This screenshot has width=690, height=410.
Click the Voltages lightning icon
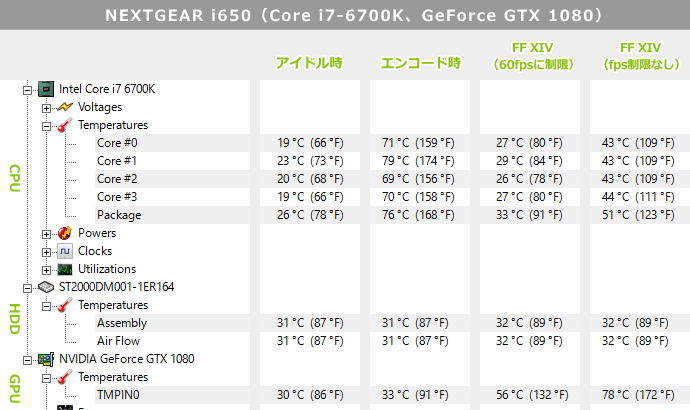click(65, 107)
